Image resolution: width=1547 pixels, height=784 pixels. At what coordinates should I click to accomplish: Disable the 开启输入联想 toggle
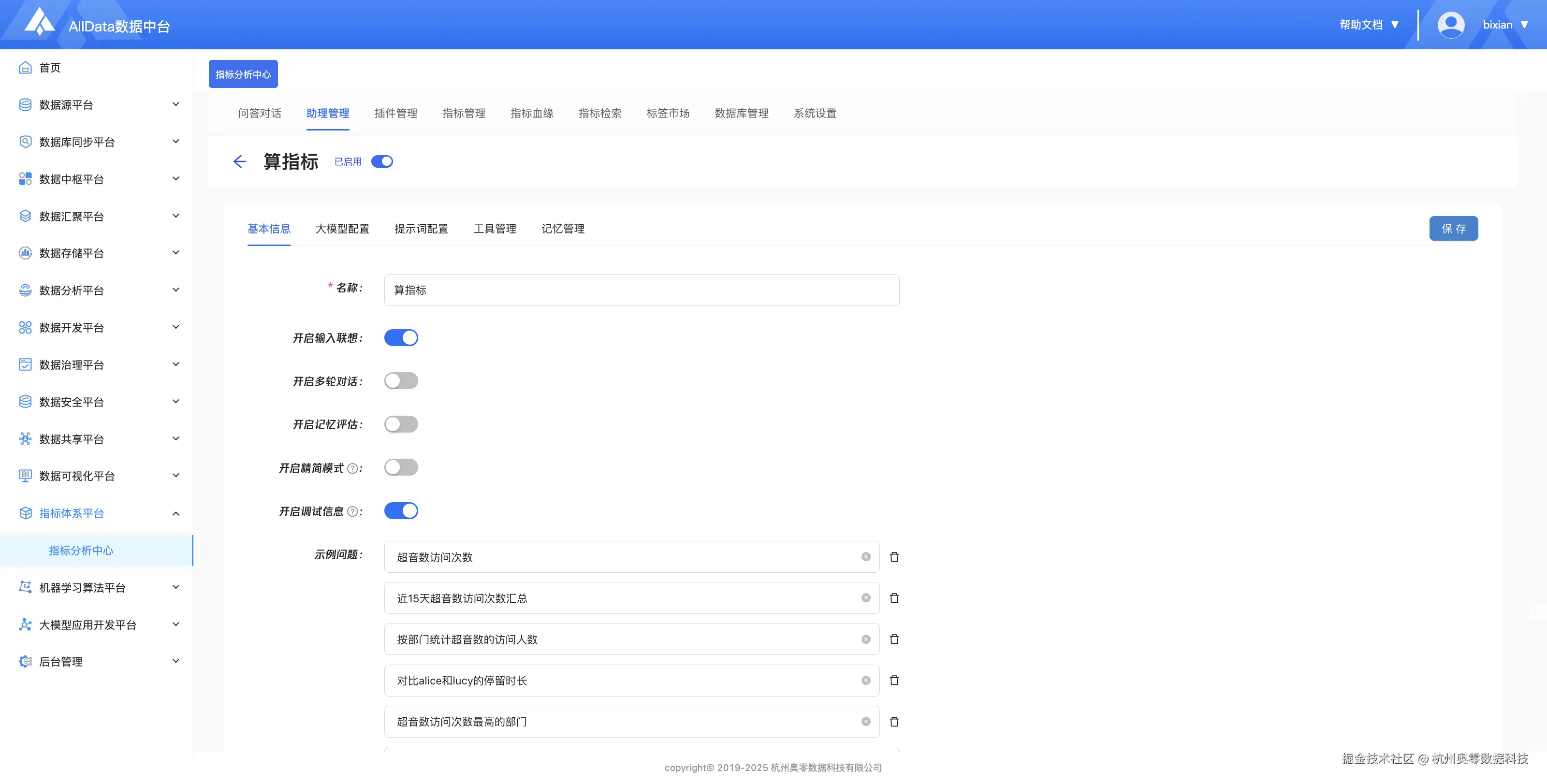tap(401, 338)
